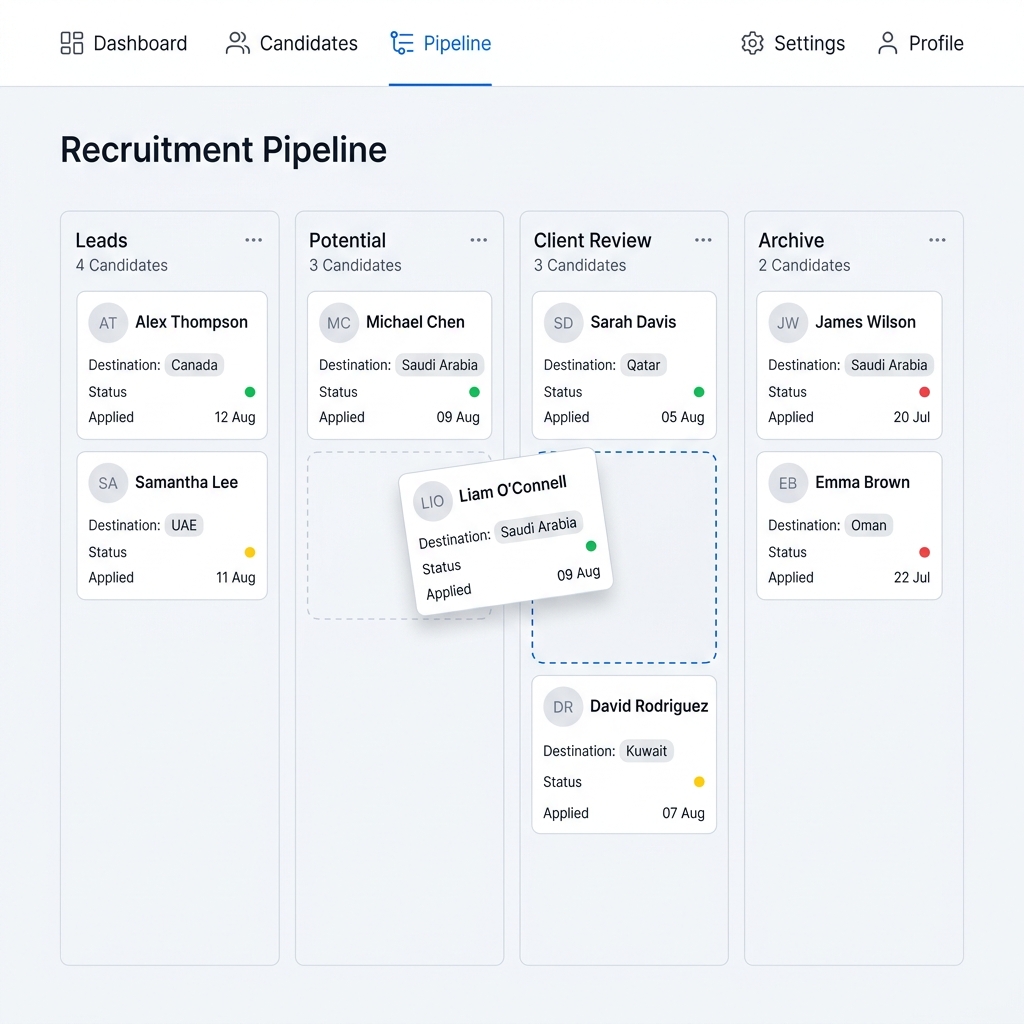Open Emma Brown's candidate name

click(x=862, y=482)
